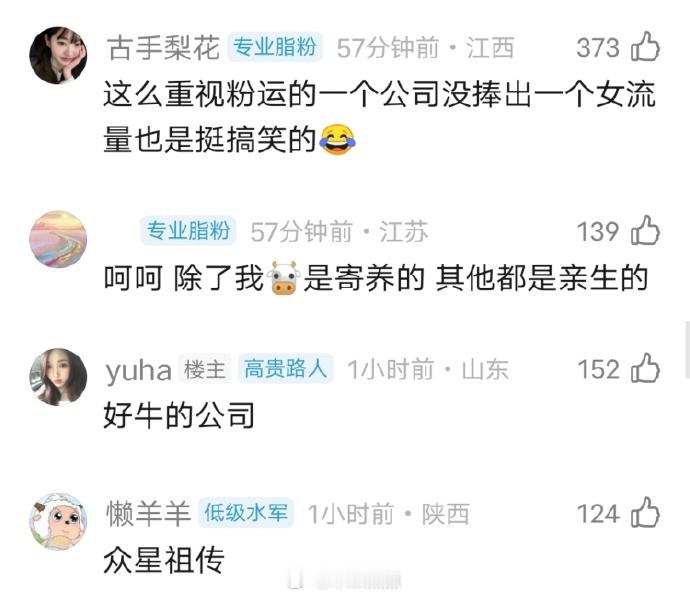Screen dimensions: 690x597
Task: Click the comment text 众星祖传
Action: point(164,560)
